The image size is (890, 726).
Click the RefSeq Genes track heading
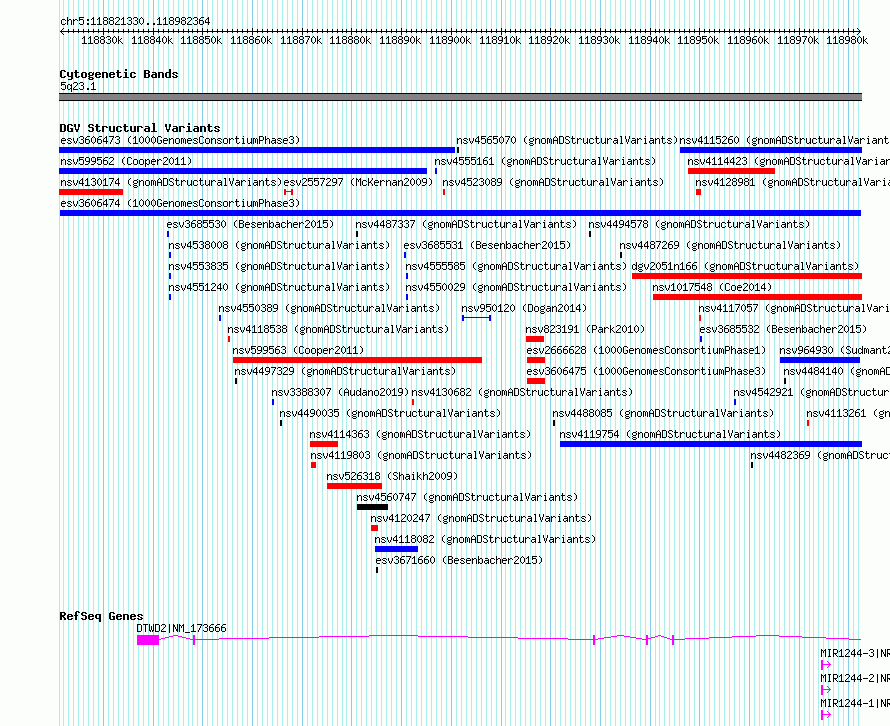click(101, 616)
